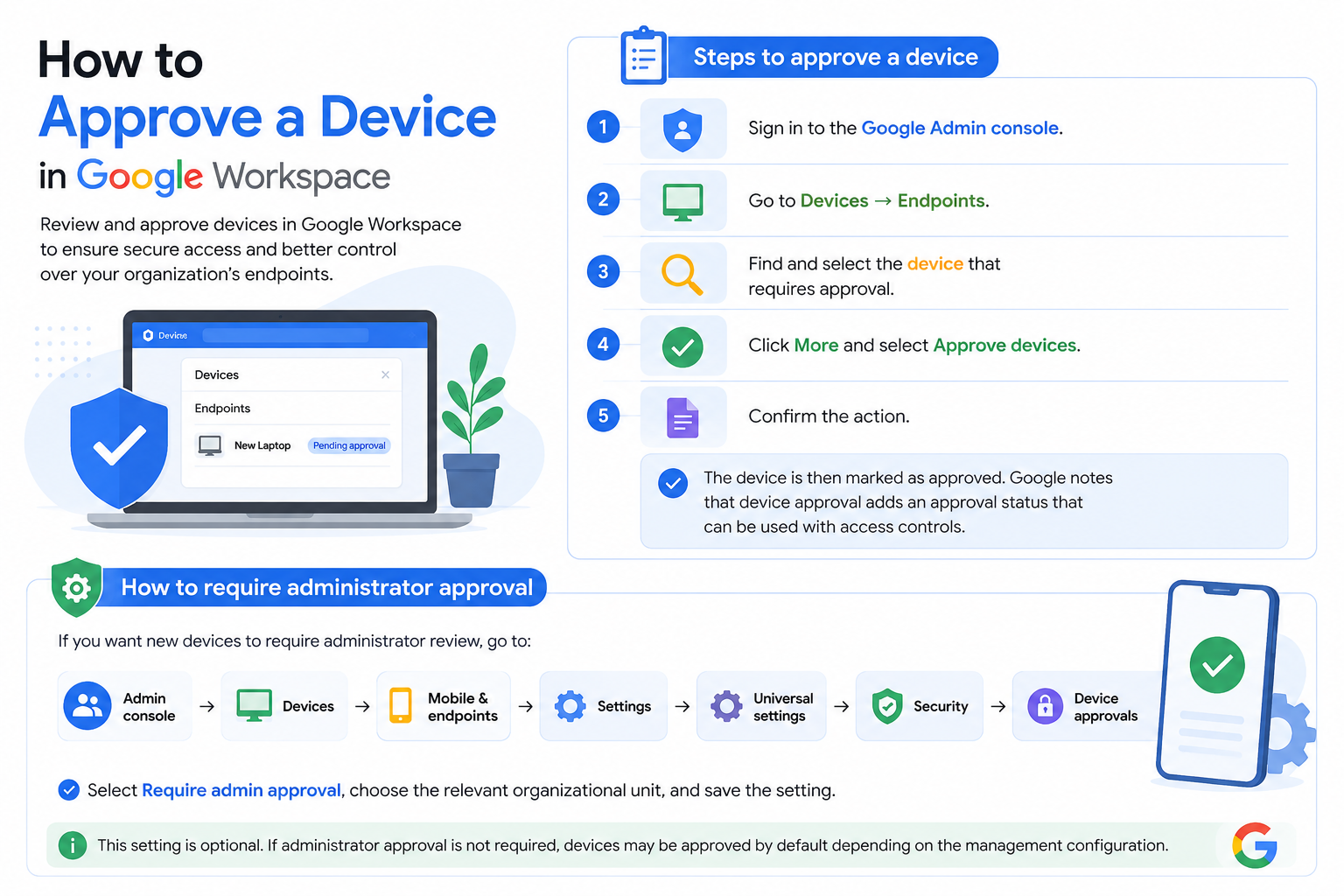Image resolution: width=1344 pixels, height=896 pixels.
Task: Click the 'New Laptop' text
Action: pyautogui.click(x=262, y=445)
